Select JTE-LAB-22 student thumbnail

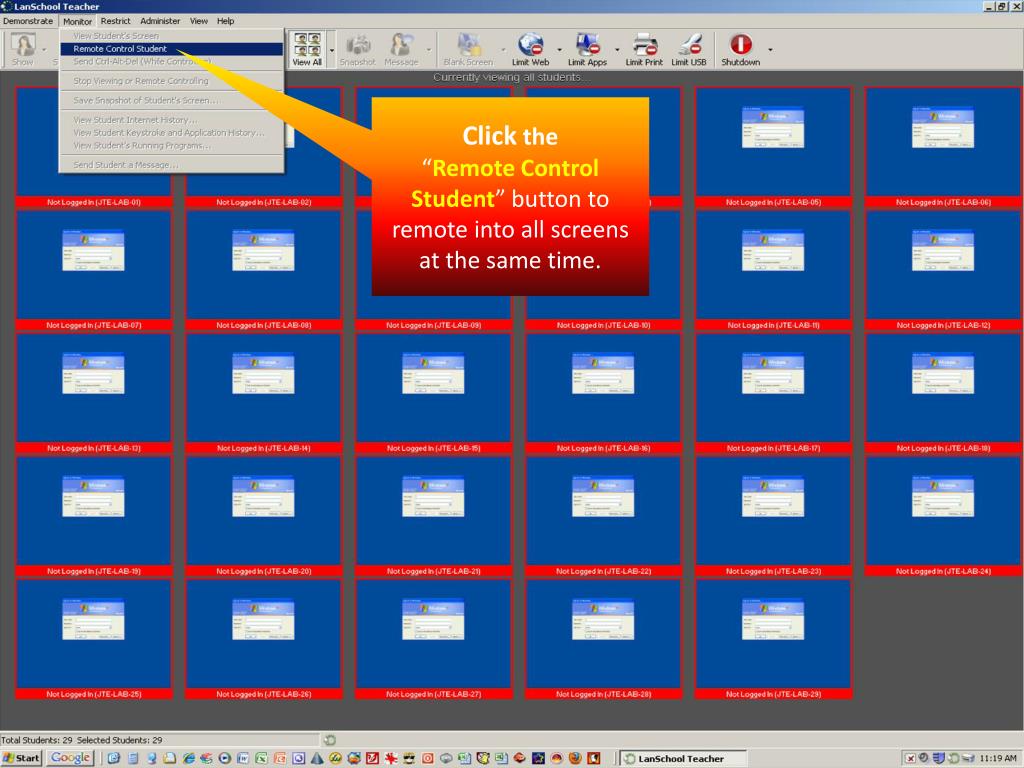click(603, 516)
